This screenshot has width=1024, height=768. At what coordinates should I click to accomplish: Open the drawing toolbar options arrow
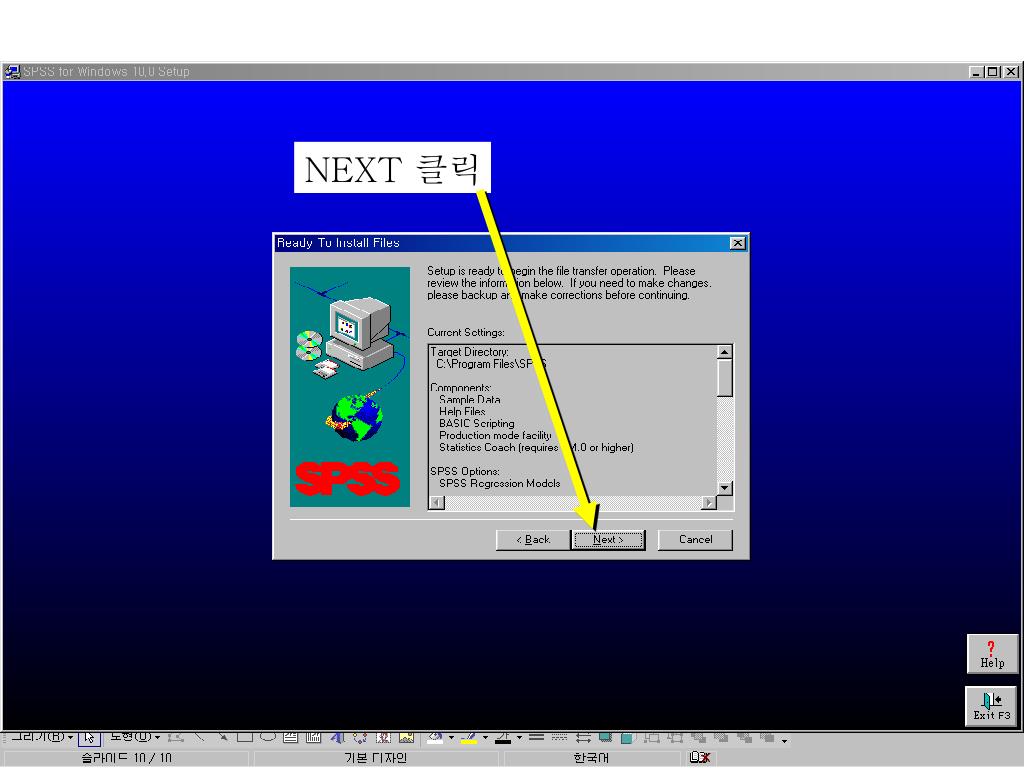pos(784,739)
